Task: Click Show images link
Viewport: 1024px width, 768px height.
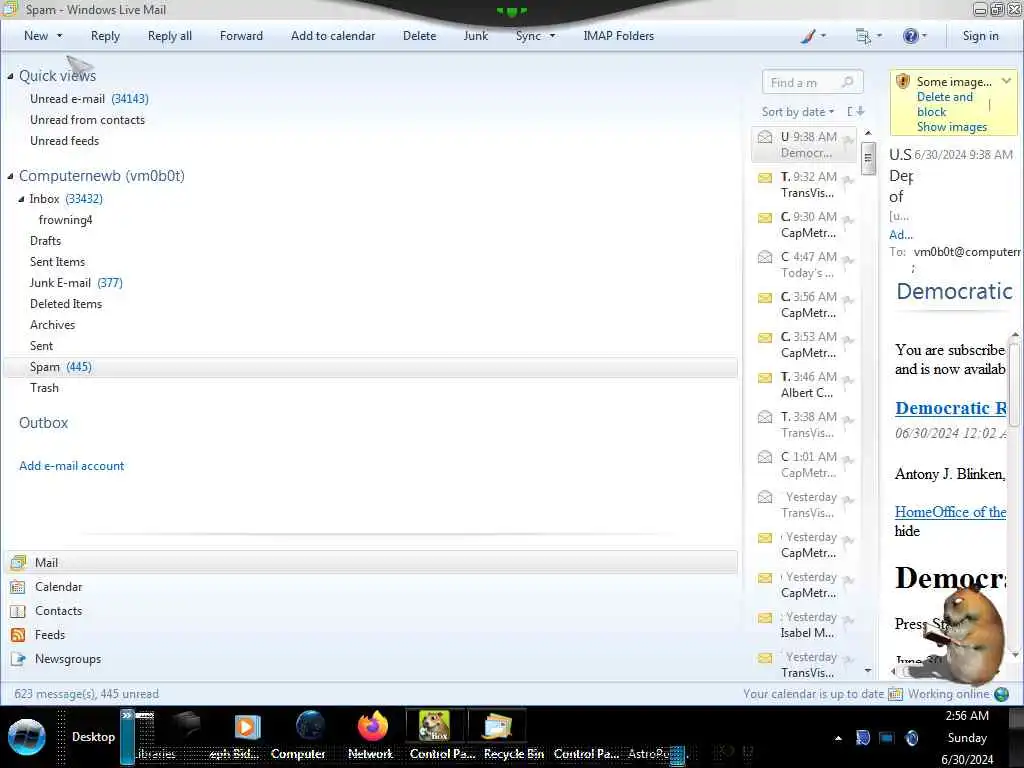Action: [952, 127]
